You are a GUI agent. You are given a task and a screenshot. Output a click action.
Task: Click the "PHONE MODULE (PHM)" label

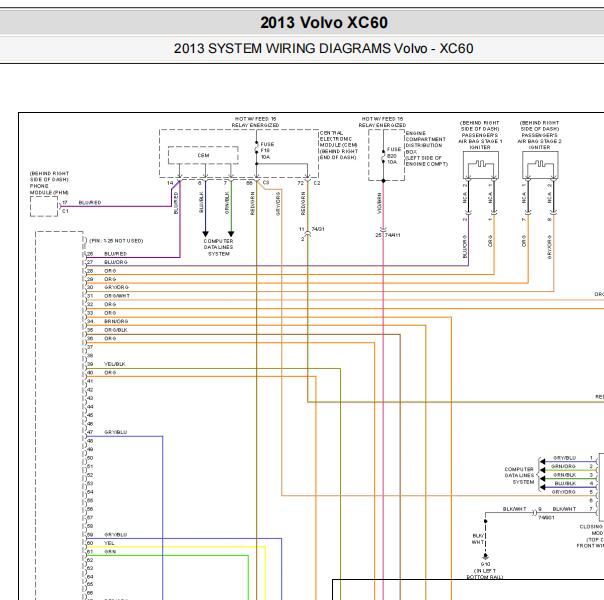[x=49, y=189]
